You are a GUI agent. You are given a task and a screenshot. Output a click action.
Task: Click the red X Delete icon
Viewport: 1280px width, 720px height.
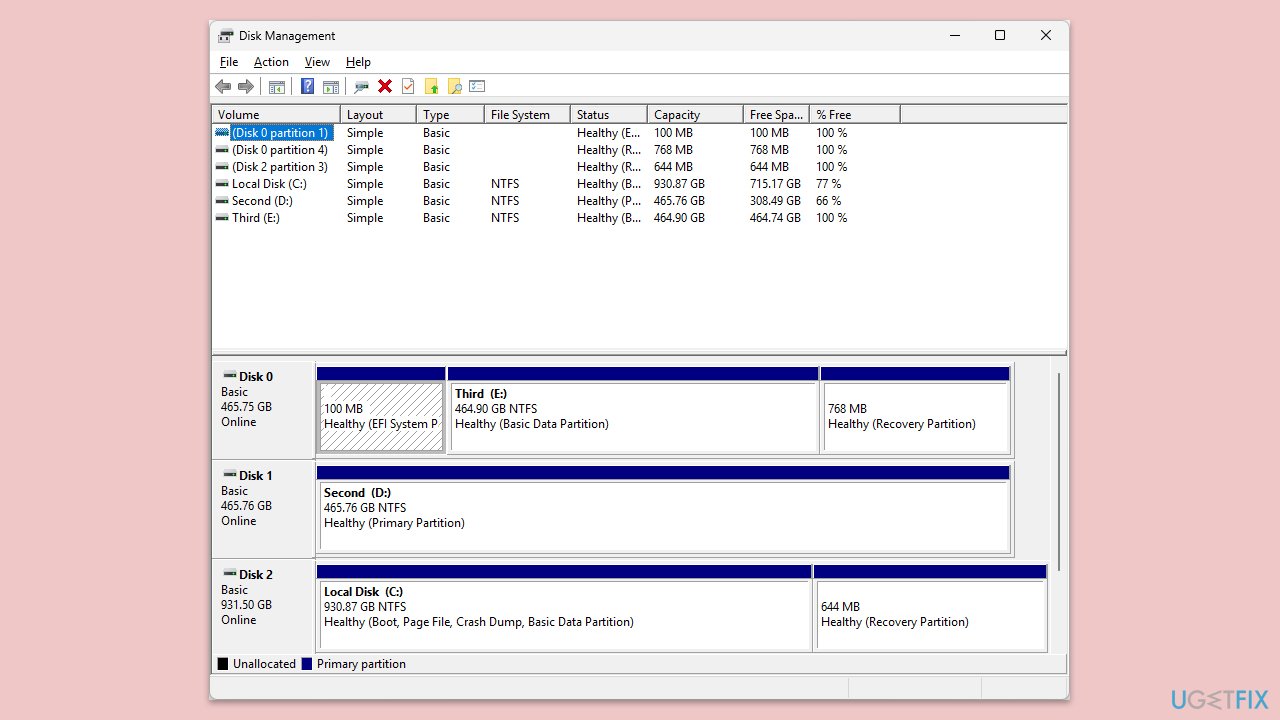pos(385,87)
